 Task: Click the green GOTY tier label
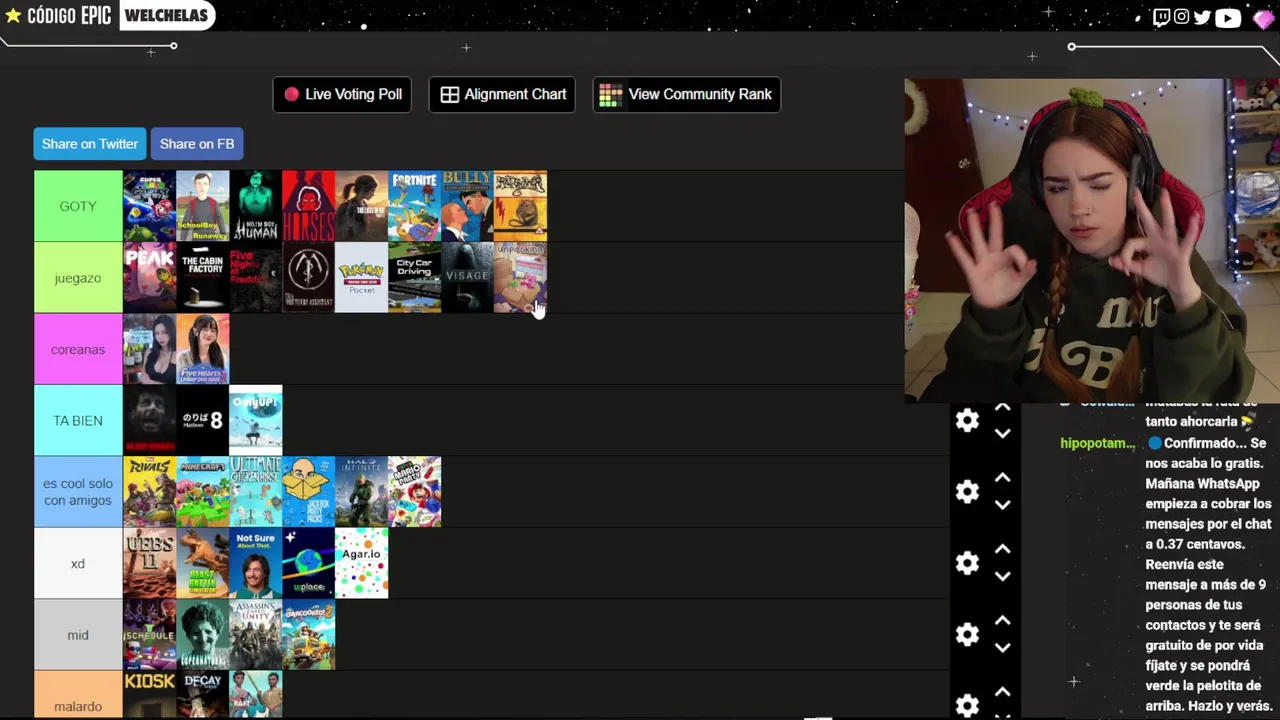(x=78, y=206)
